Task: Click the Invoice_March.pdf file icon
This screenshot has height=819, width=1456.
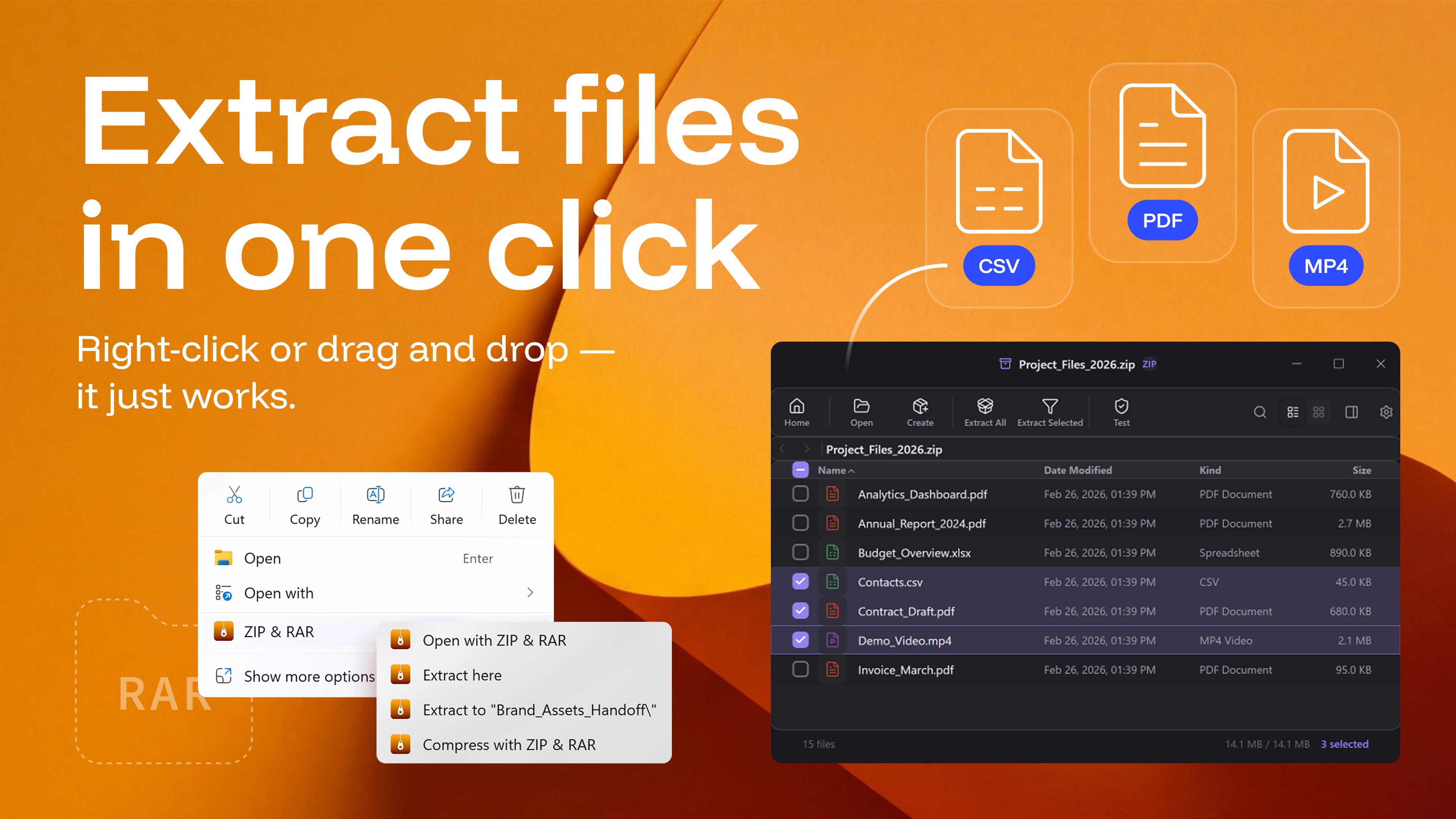Action: (833, 669)
